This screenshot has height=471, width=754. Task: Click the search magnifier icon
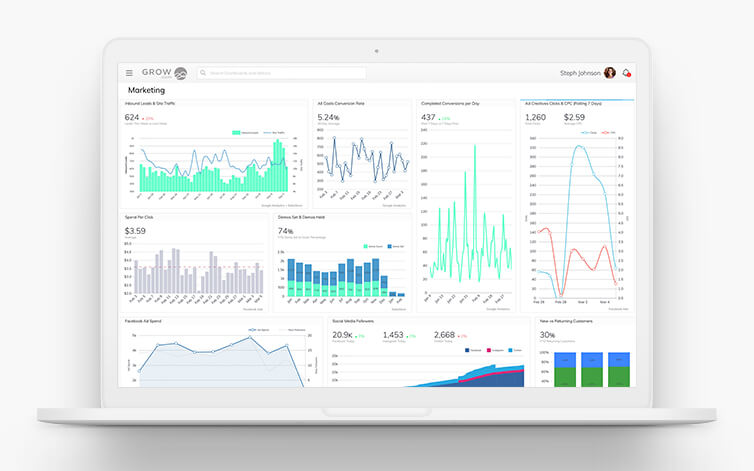[x=203, y=73]
